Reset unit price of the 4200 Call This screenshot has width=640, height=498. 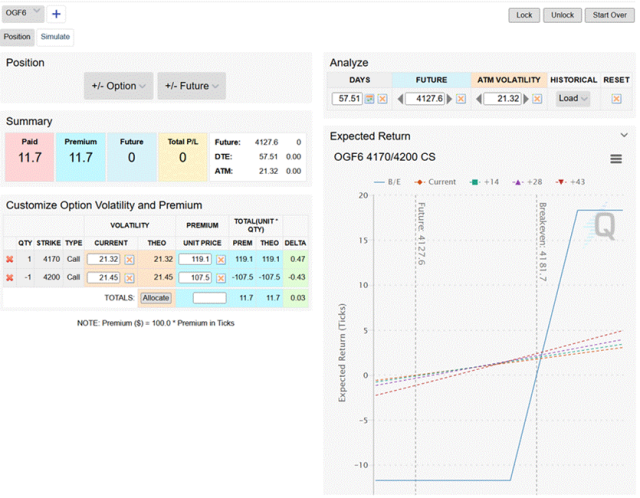(220, 277)
